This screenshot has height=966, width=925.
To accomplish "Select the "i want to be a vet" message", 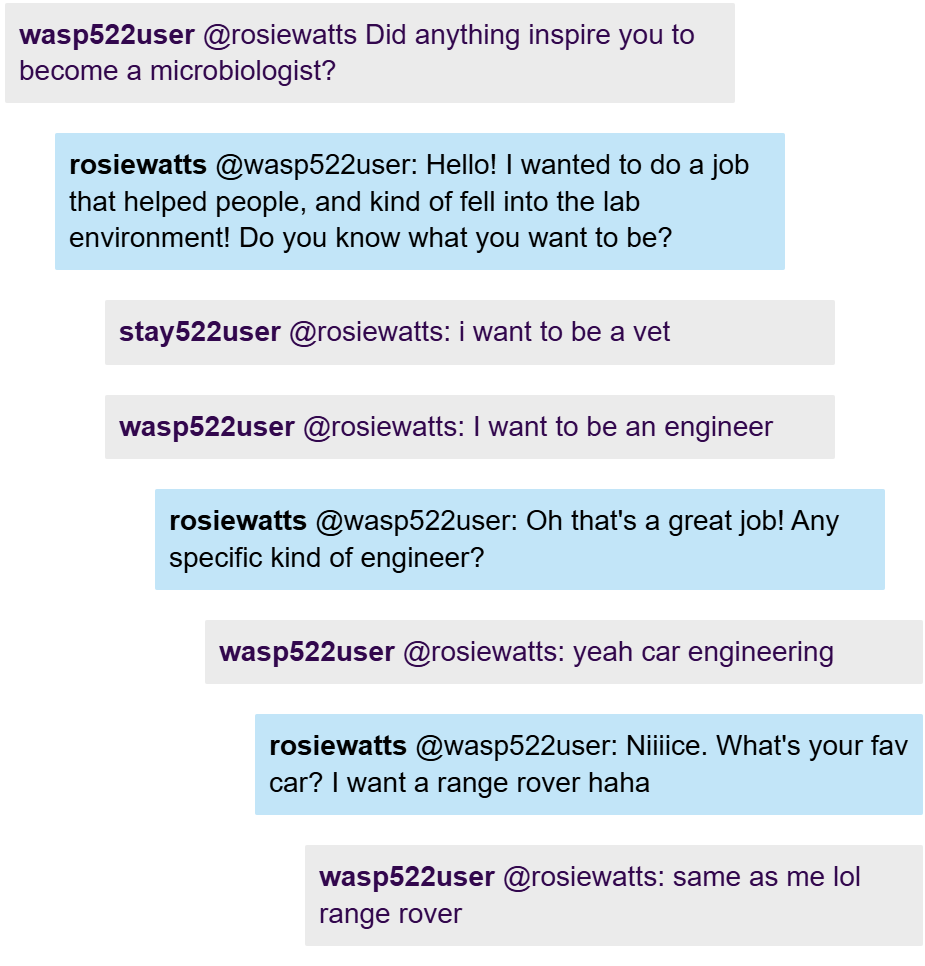I will point(565,332).
